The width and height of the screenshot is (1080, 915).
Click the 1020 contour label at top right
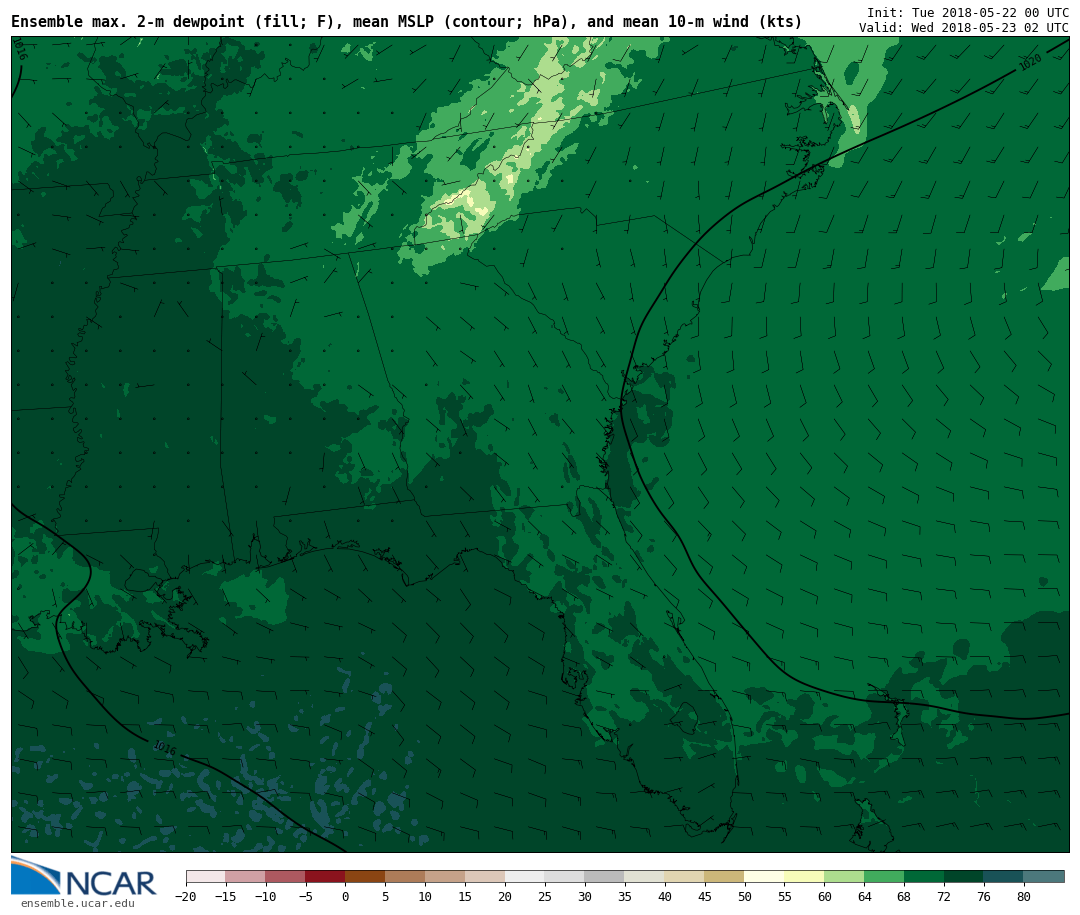click(x=1030, y=62)
